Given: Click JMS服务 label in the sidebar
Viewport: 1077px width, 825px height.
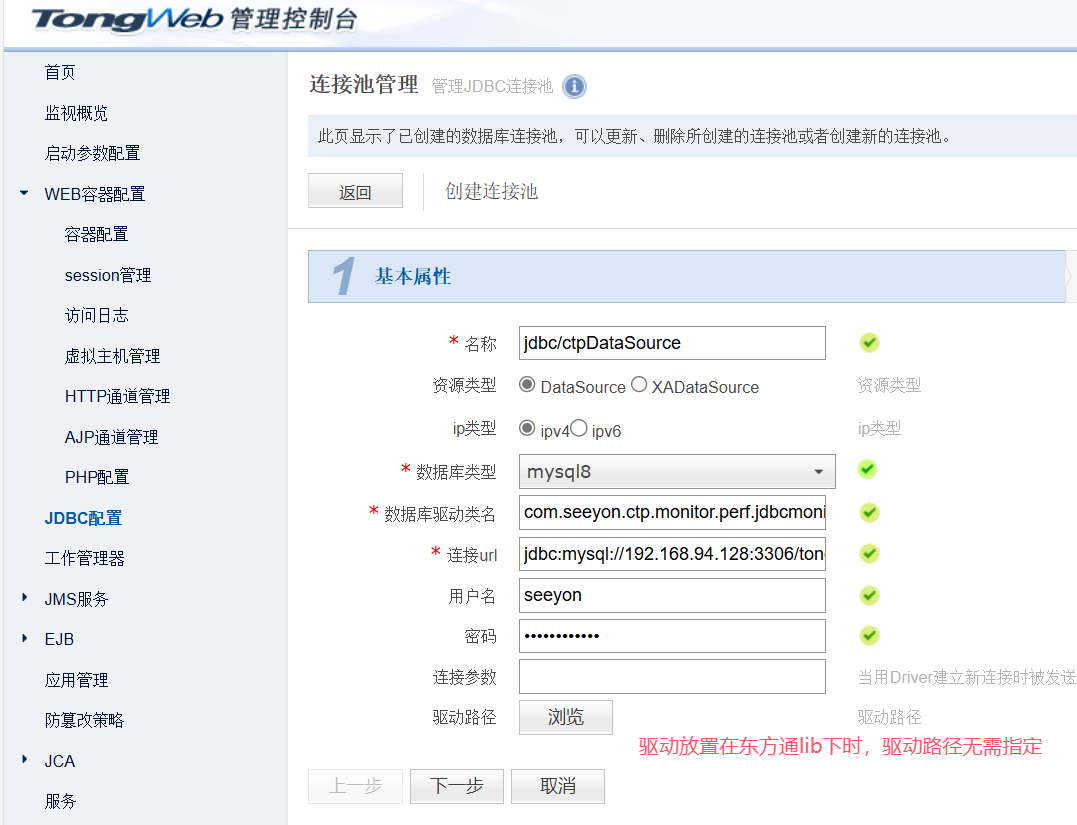Looking at the screenshot, I should click(x=76, y=599).
